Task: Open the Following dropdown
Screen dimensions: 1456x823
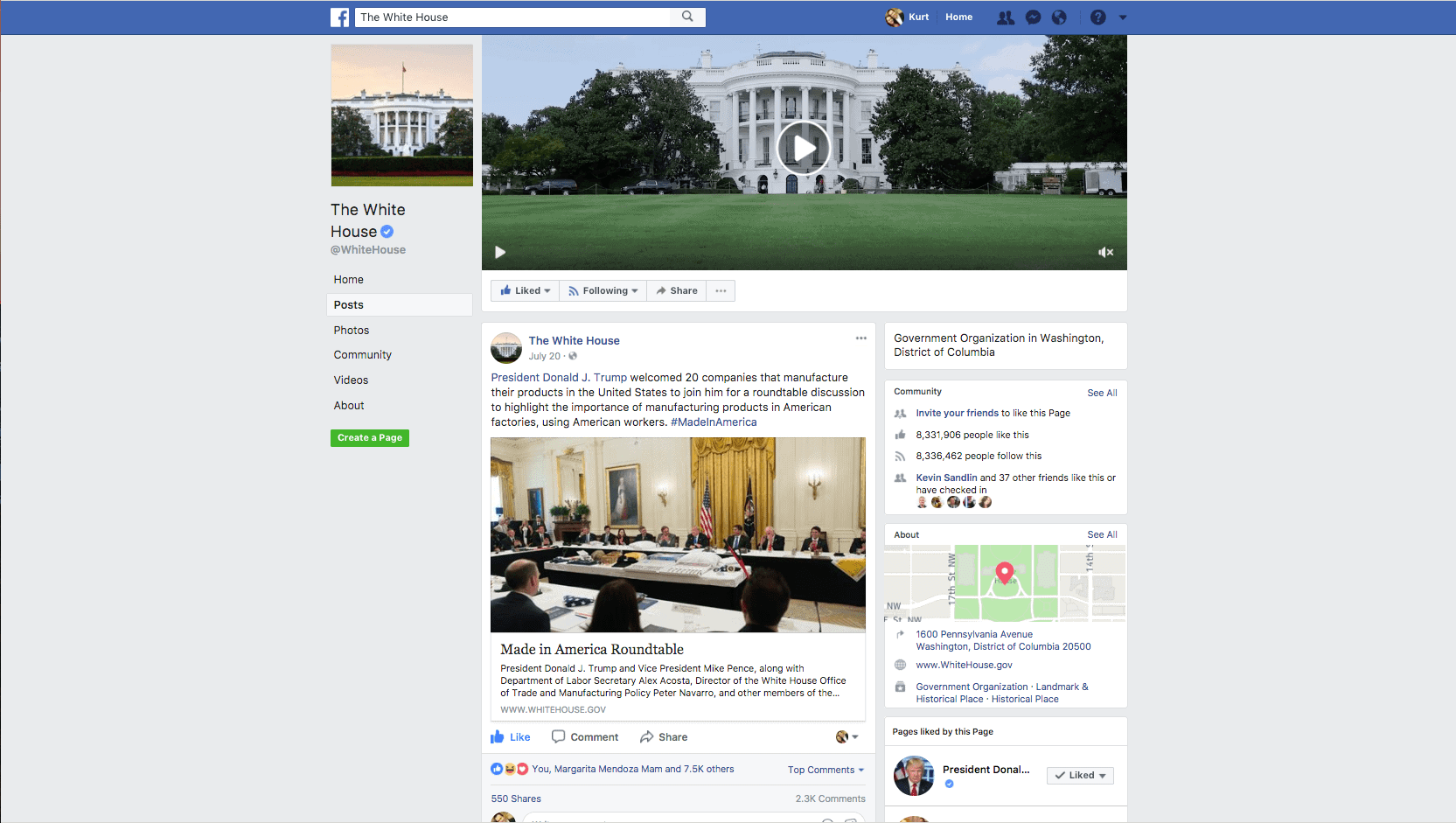Action: [603, 290]
